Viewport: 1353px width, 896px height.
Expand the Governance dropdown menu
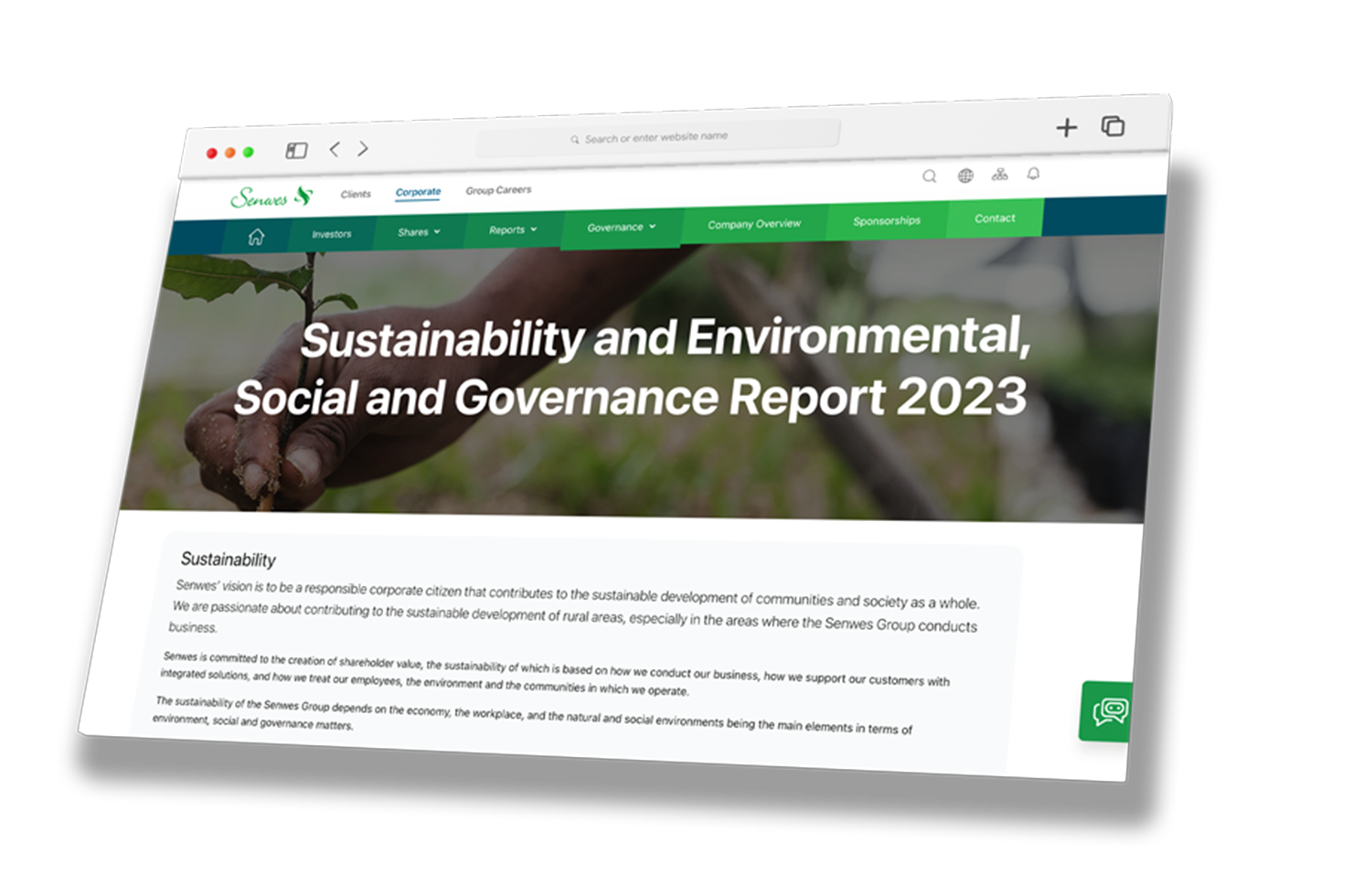pyautogui.click(x=622, y=227)
